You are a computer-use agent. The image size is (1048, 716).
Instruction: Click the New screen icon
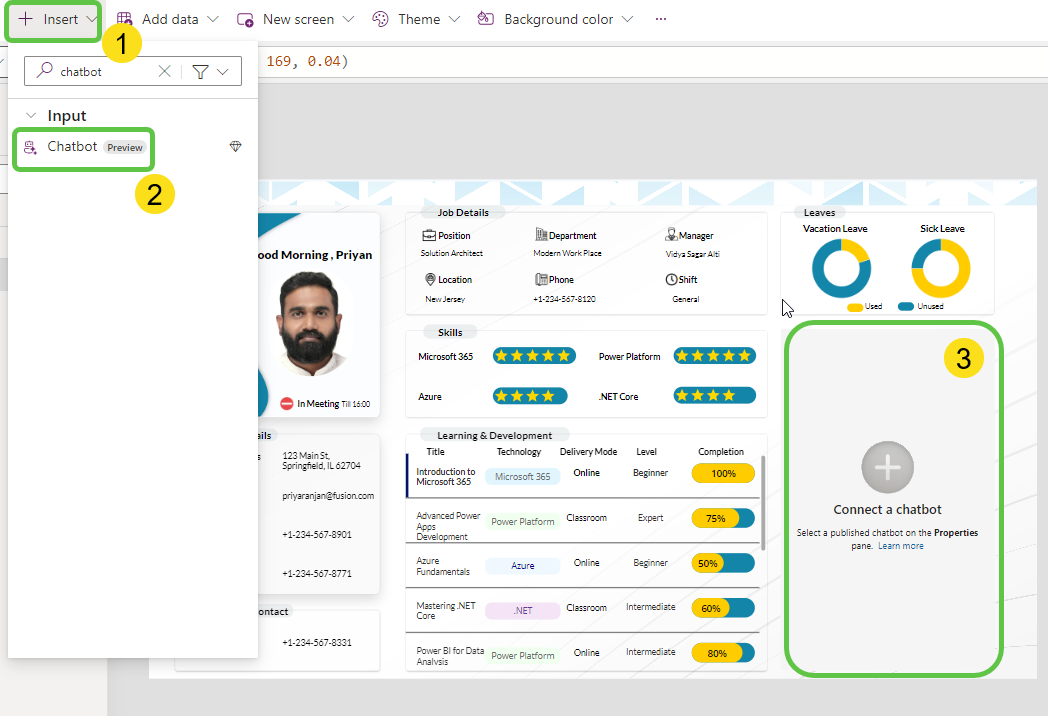pyautogui.click(x=245, y=19)
